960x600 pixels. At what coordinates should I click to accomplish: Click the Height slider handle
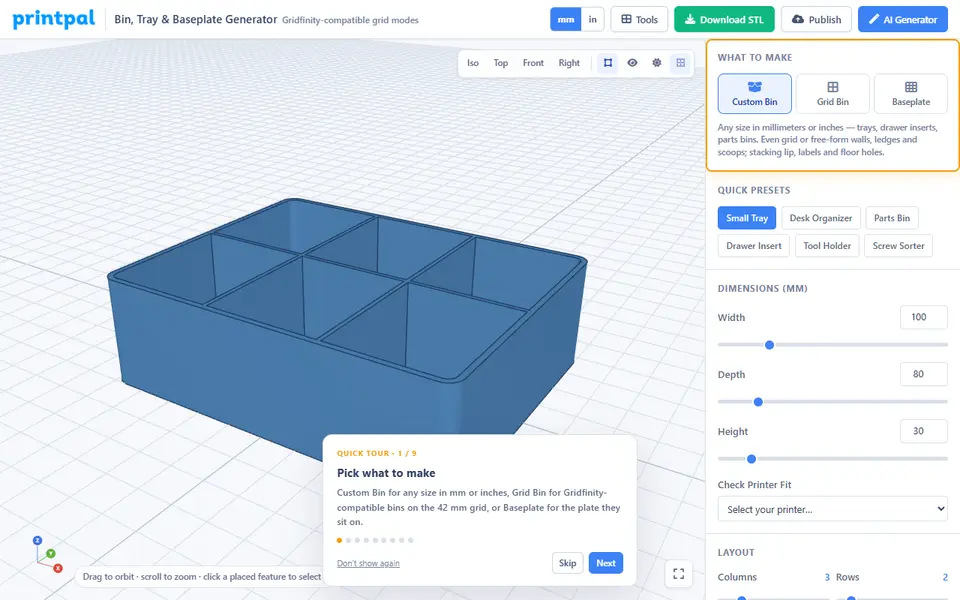pyautogui.click(x=751, y=459)
